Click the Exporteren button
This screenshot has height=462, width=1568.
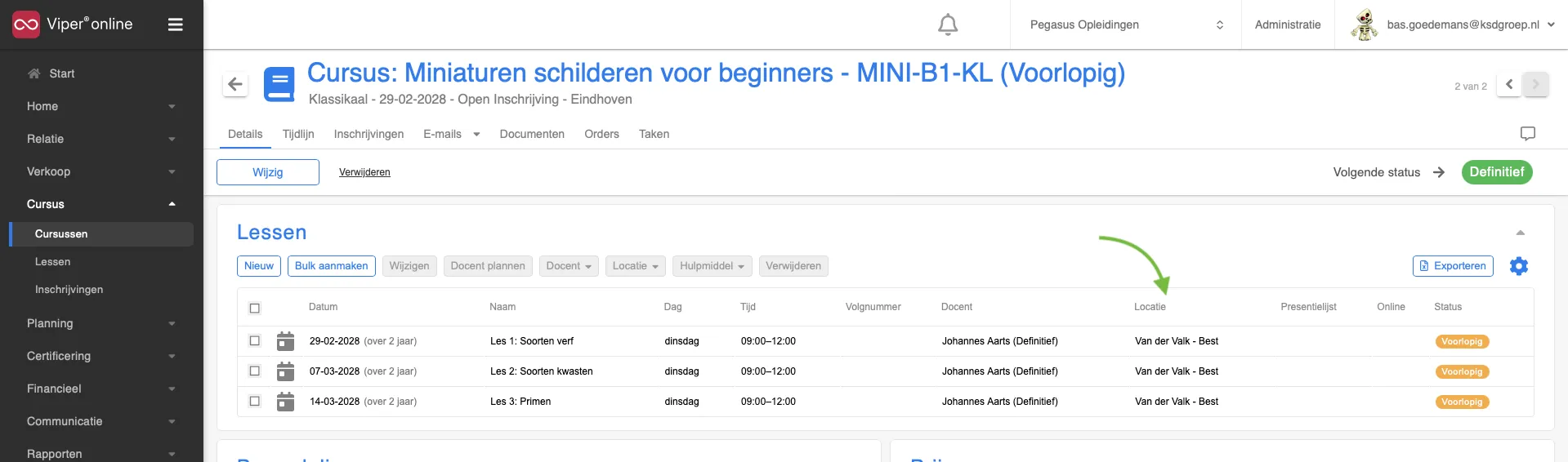pyautogui.click(x=1453, y=266)
